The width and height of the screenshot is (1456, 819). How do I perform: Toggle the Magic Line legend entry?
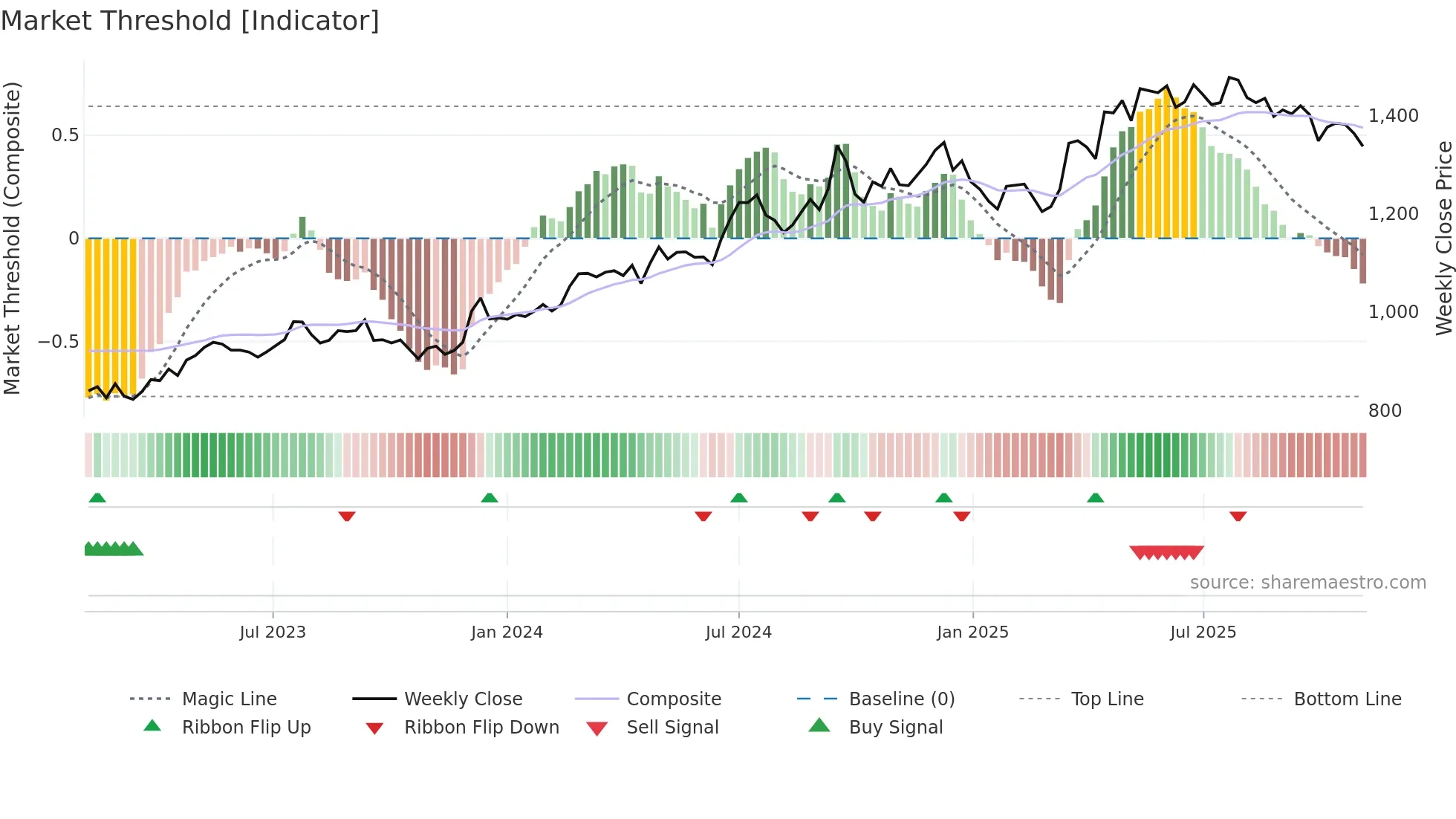(x=229, y=699)
